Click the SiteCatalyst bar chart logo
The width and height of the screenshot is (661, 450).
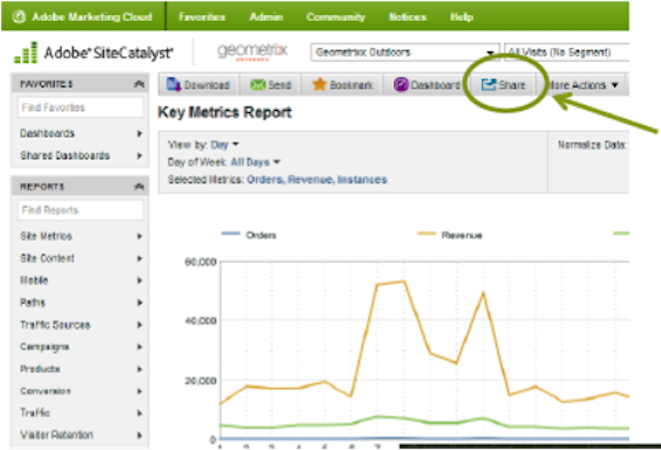click(x=26, y=53)
